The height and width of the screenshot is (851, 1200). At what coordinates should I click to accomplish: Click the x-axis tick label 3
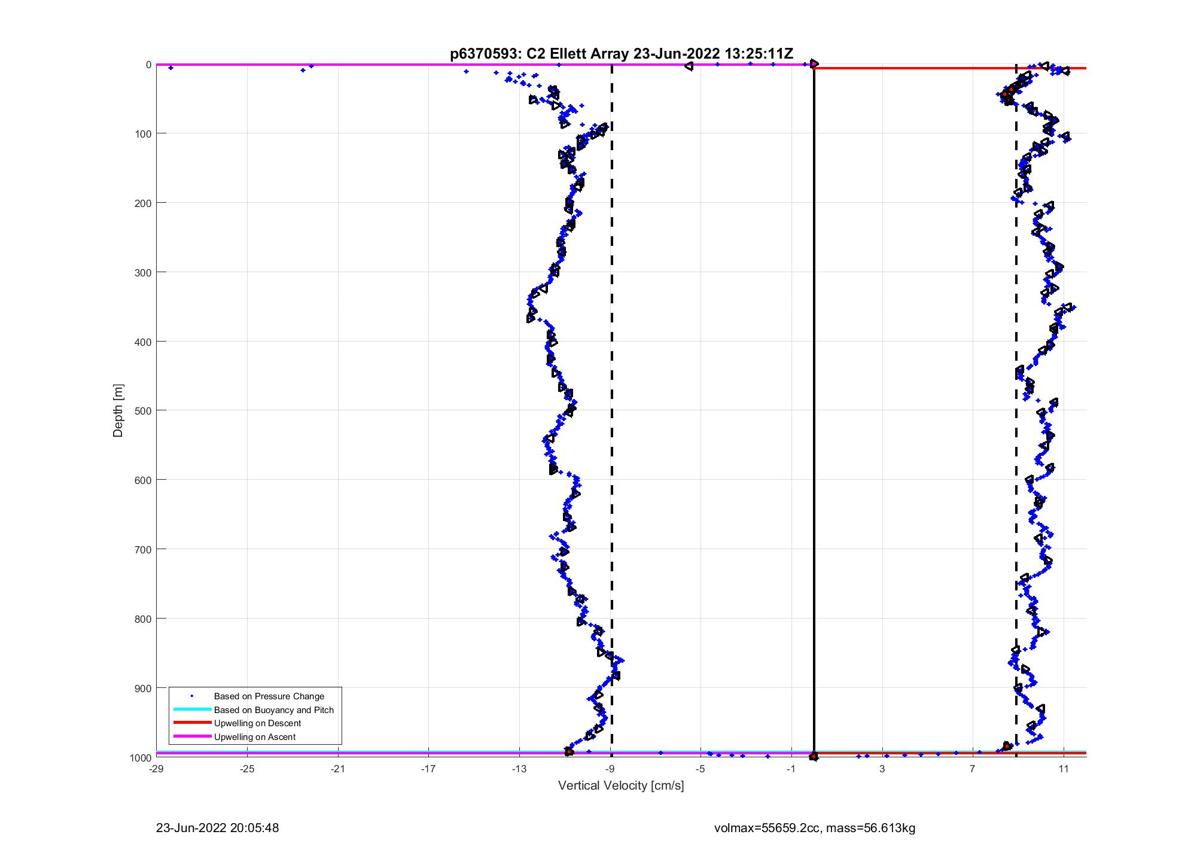[x=883, y=769]
